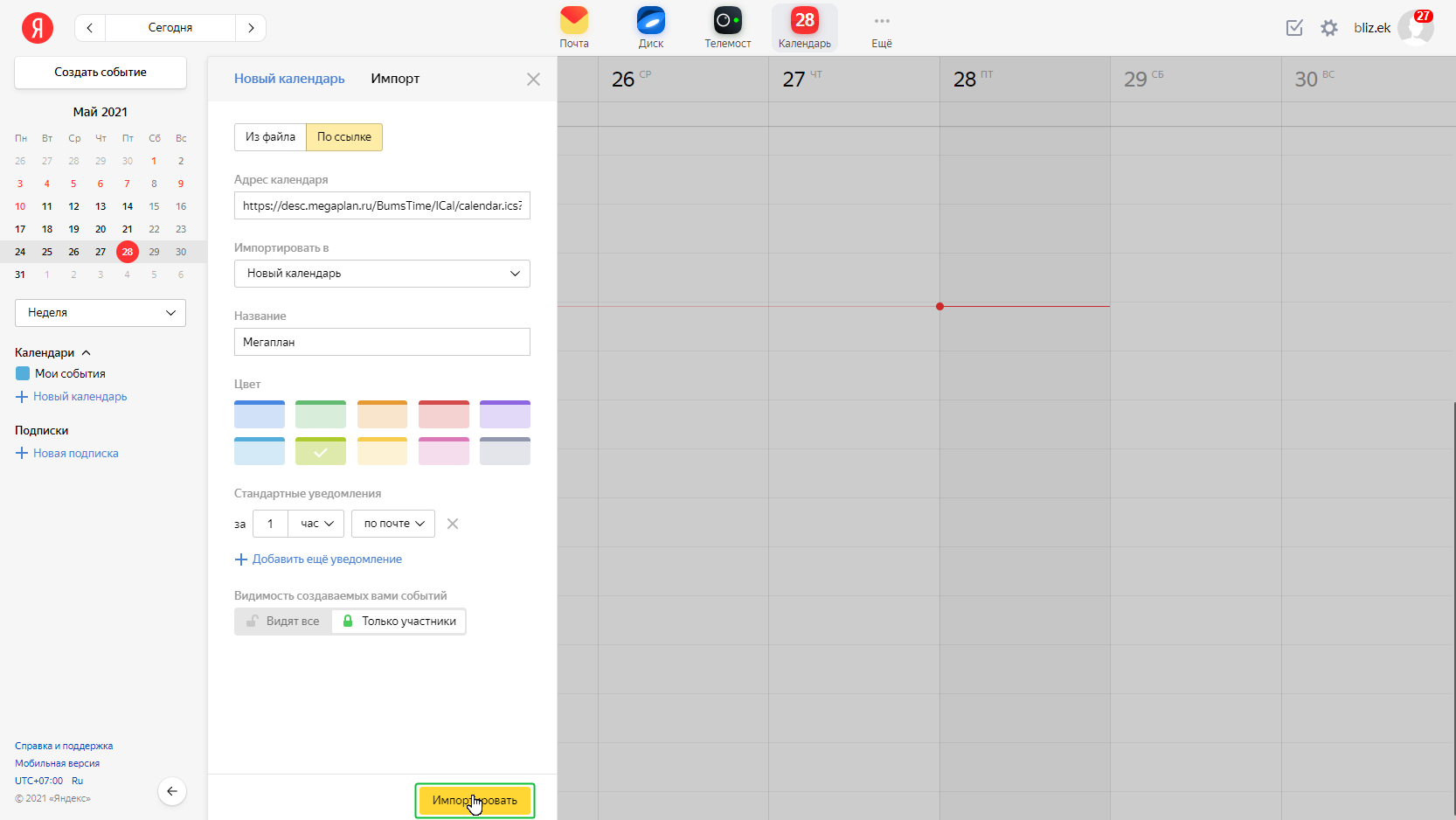This screenshot has height=820, width=1456.
Task: Pick the green color swatch
Action: tap(321, 414)
